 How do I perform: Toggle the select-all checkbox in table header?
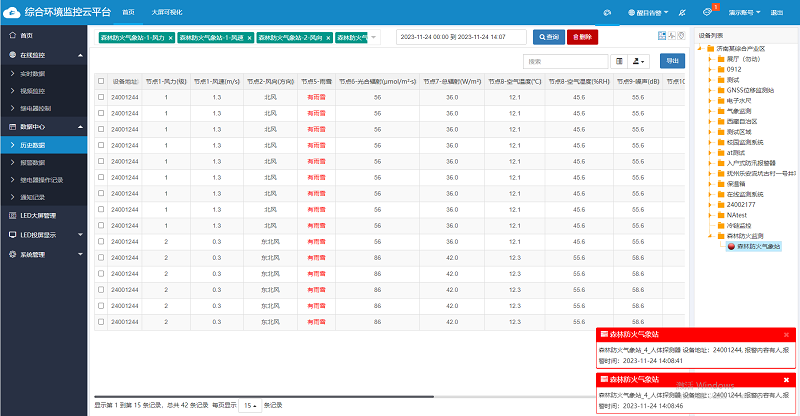point(101,81)
